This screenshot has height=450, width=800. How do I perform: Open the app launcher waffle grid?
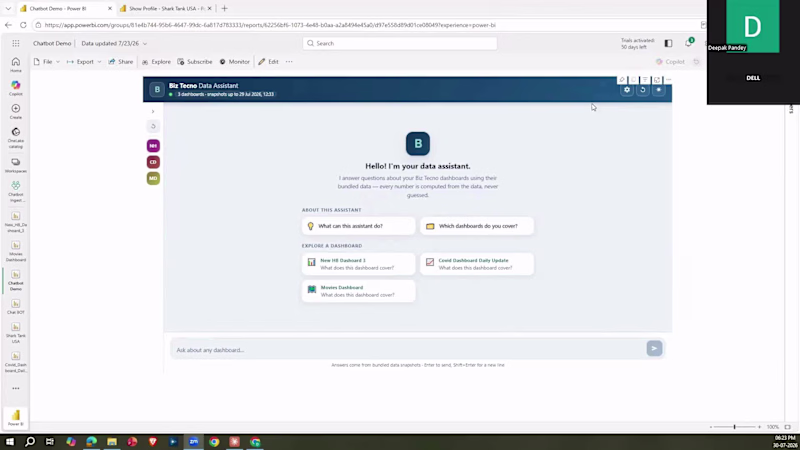(16, 43)
